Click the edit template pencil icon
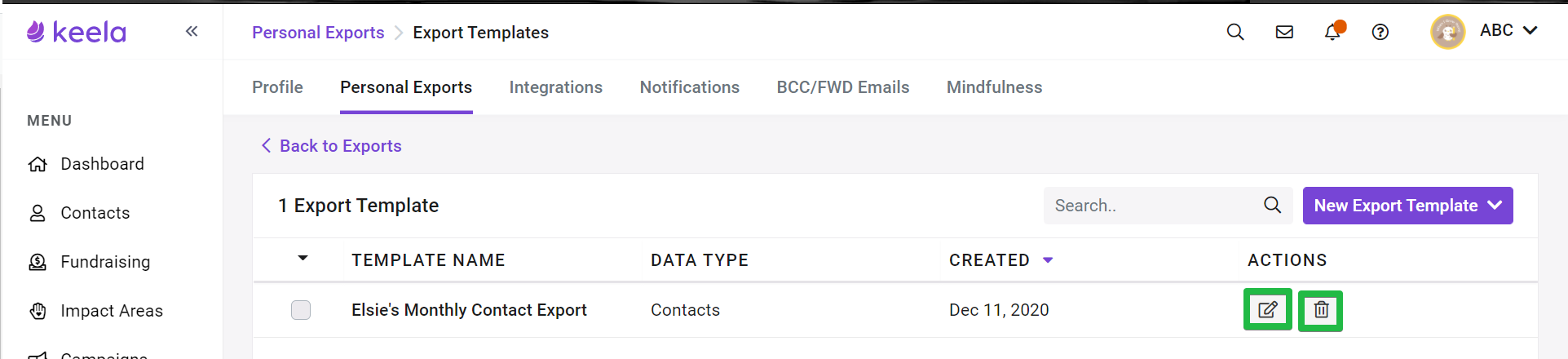 point(1267,310)
